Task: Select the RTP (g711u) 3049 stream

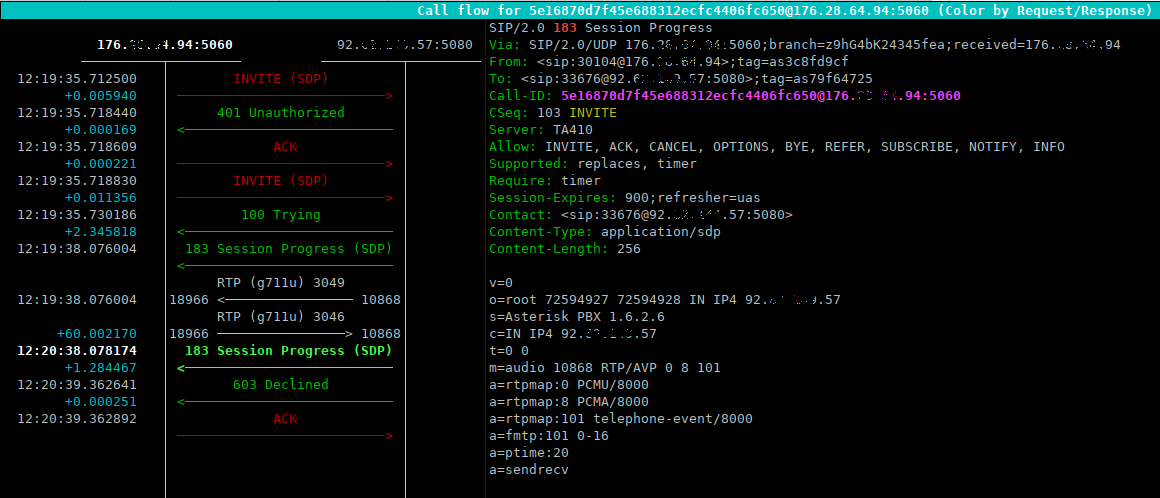Action: [280, 283]
